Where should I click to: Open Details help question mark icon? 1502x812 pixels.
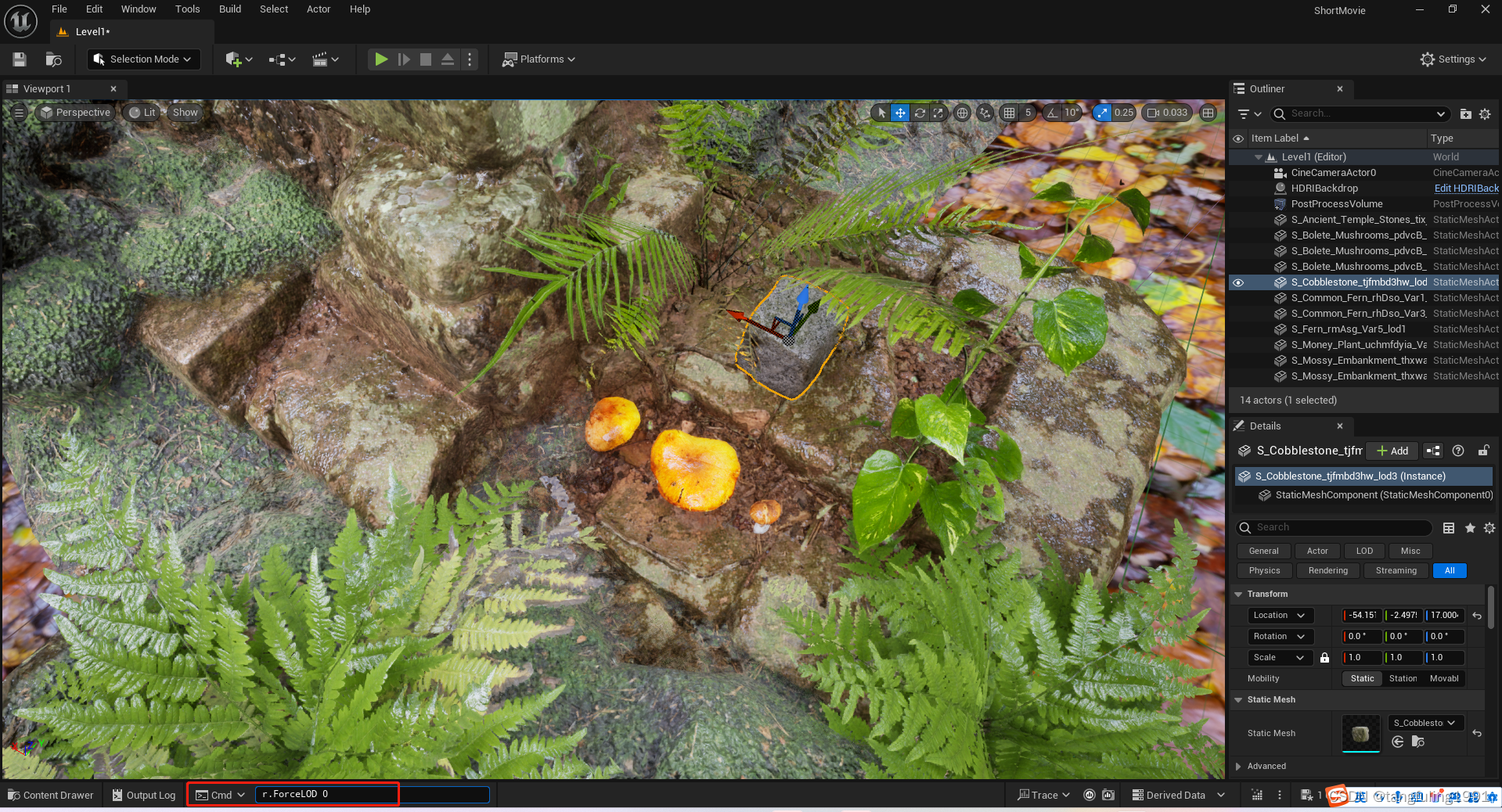[x=1458, y=451]
